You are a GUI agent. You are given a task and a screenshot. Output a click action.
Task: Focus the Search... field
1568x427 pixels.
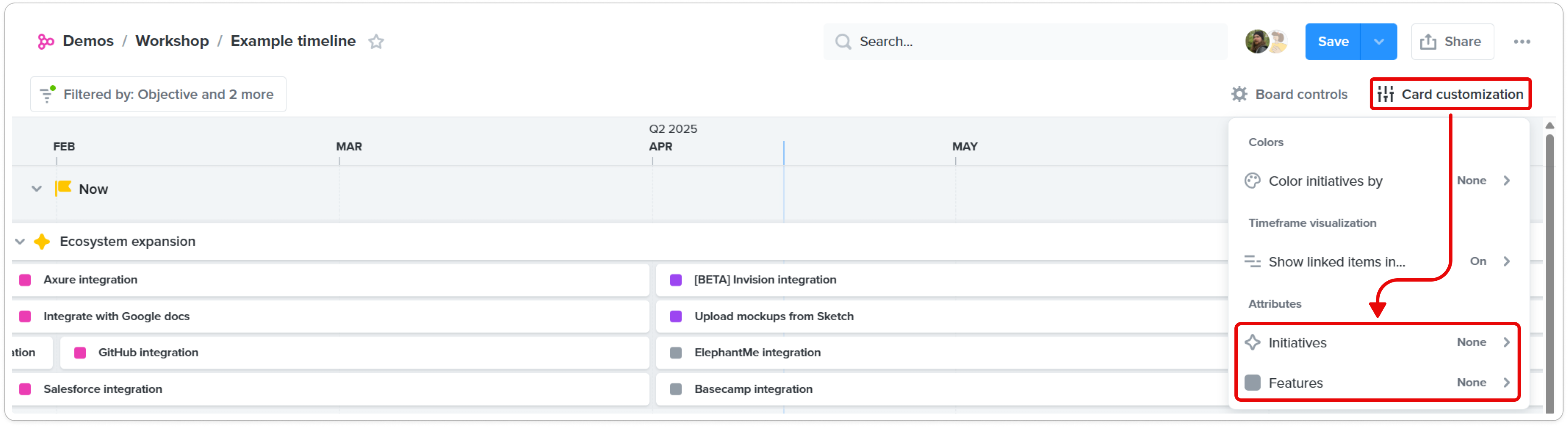[1026, 42]
